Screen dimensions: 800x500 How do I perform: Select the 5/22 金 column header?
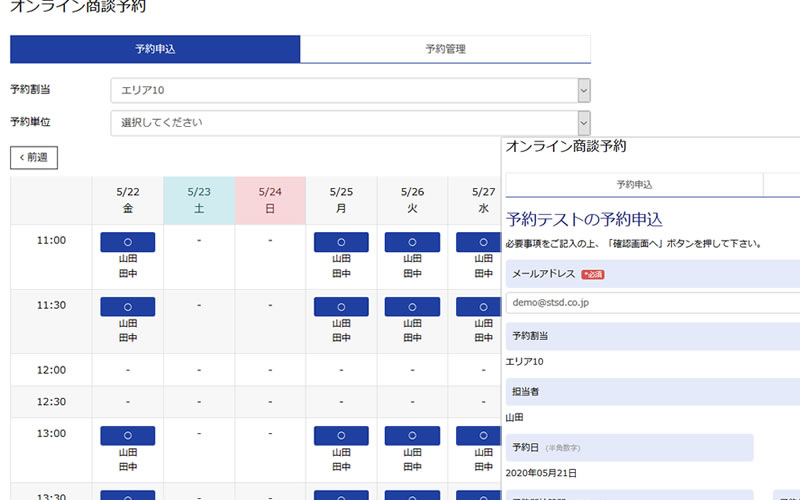(128, 200)
